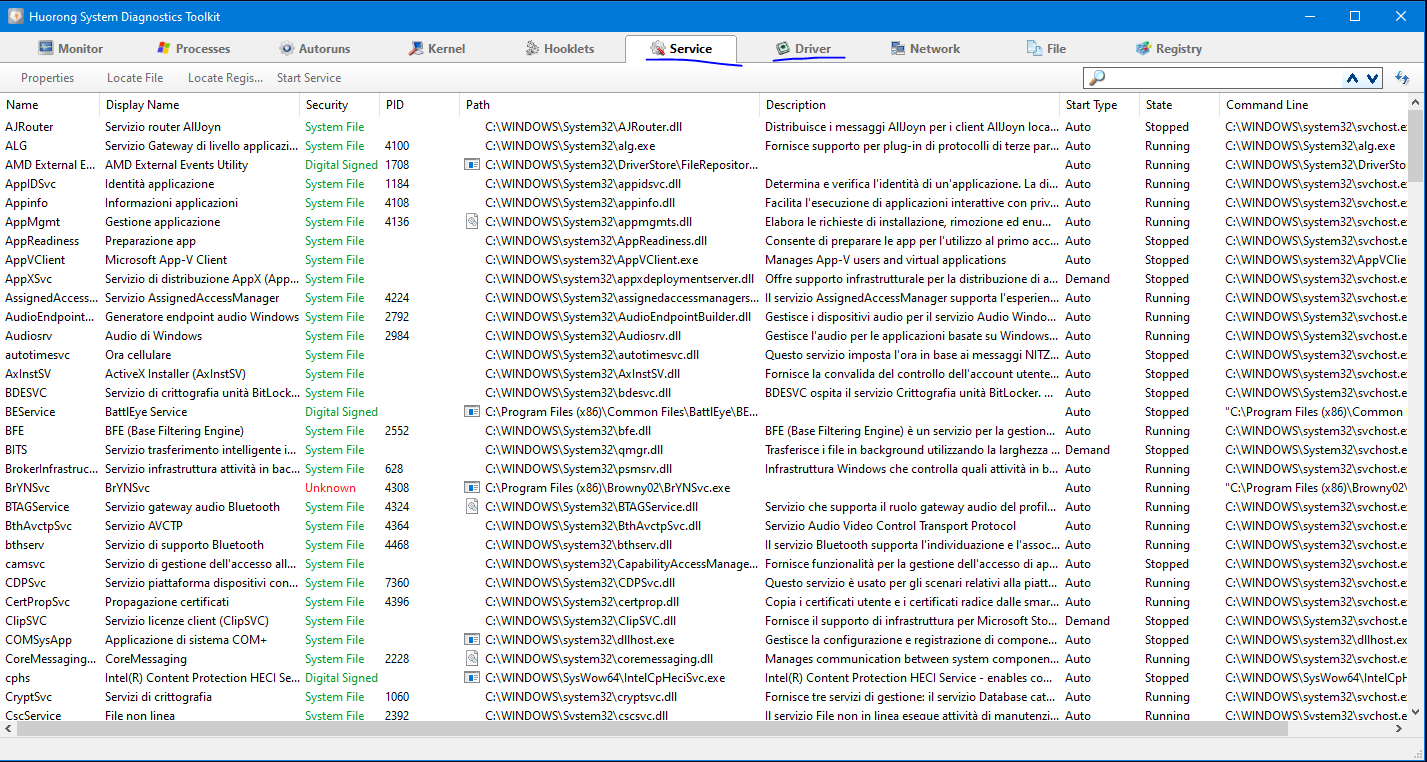Click the file icon in the AppMgmt row
The image size is (1427, 762).
[473, 222]
